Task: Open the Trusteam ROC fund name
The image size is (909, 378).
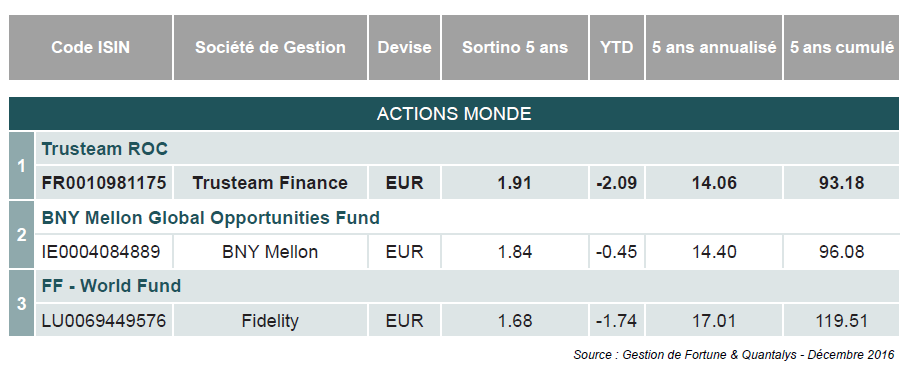Action: (x=104, y=149)
